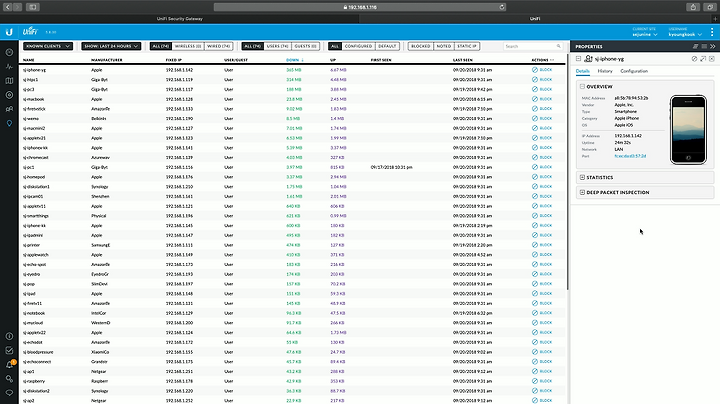Open the Username account dropdown
The width and height of the screenshot is (720, 404).
tap(685, 32)
